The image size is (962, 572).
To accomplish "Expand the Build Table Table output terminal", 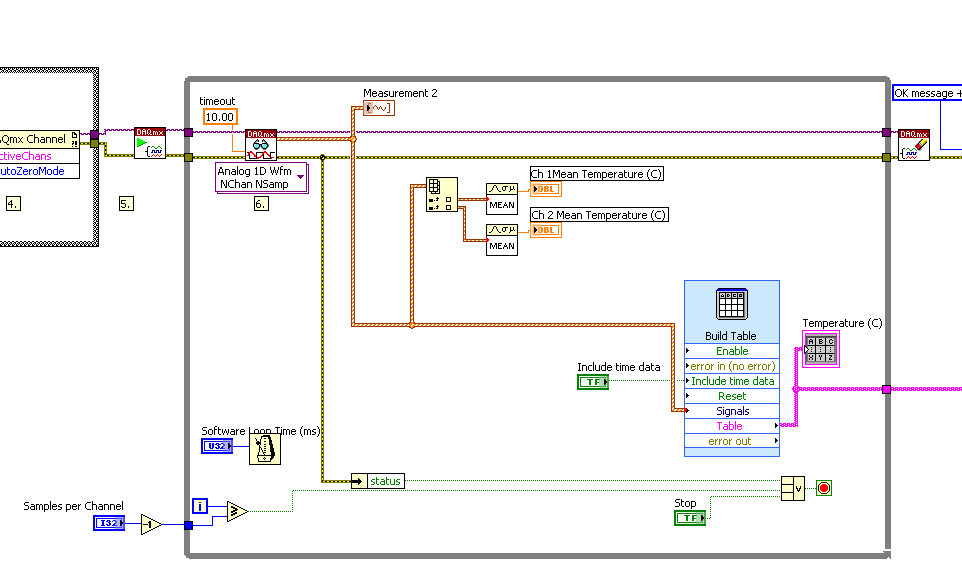I will [x=731, y=426].
